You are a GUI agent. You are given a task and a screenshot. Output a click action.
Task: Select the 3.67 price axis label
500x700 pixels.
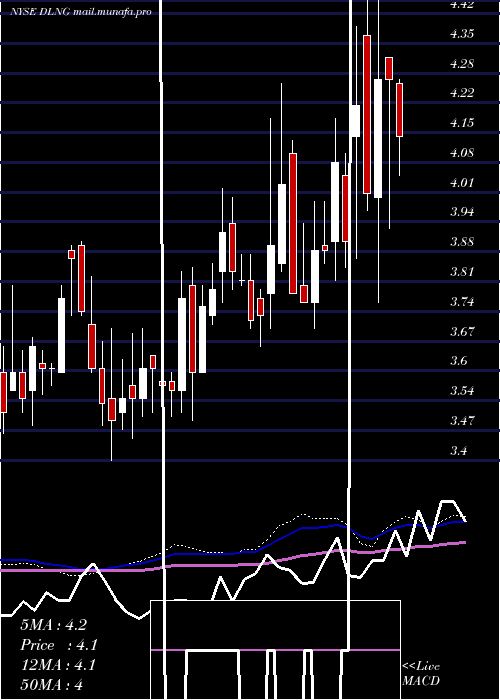pos(462,331)
